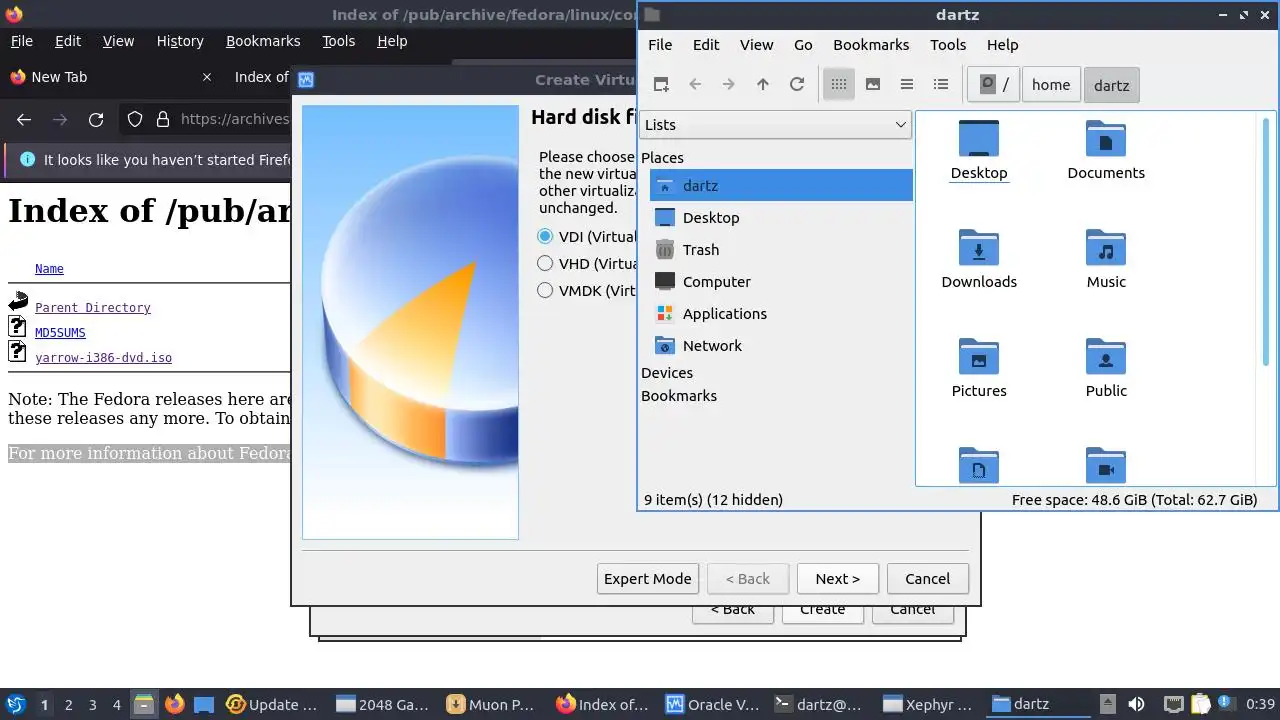Click the root path button in file manager
The image size is (1280, 720).
(x=994, y=85)
